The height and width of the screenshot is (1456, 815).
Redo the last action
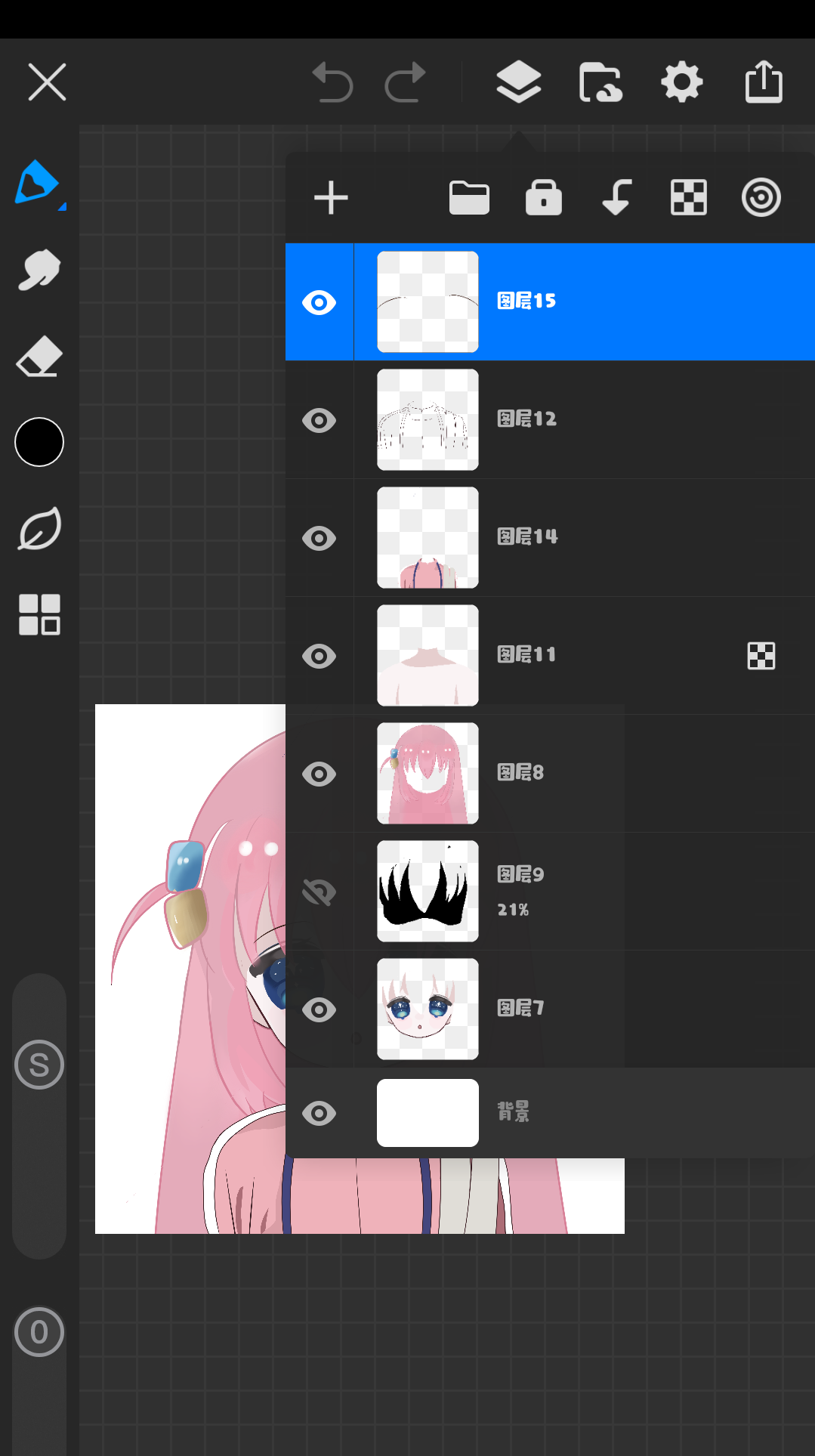(406, 82)
